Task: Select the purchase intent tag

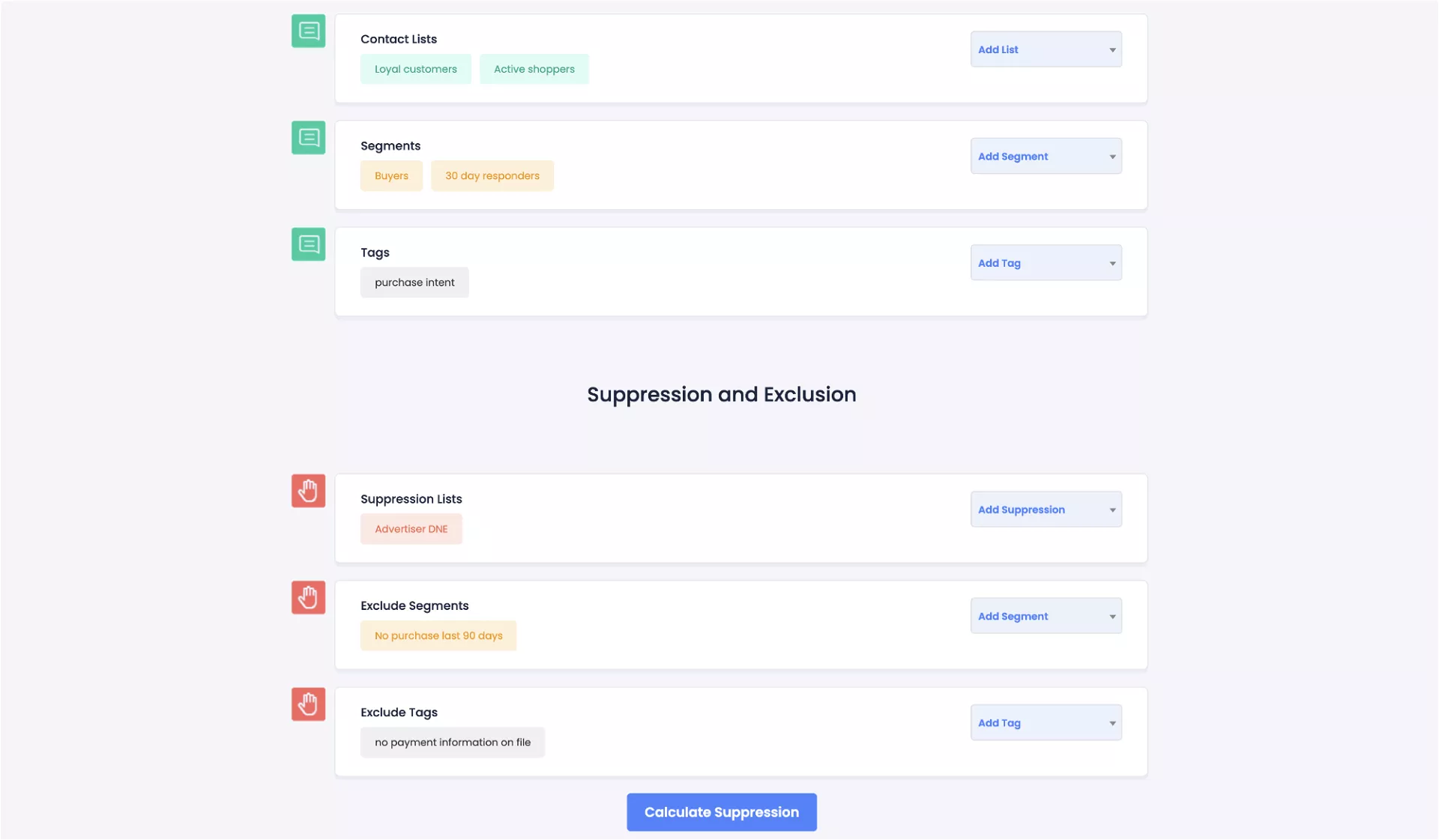Action: click(x=414, y=282)
